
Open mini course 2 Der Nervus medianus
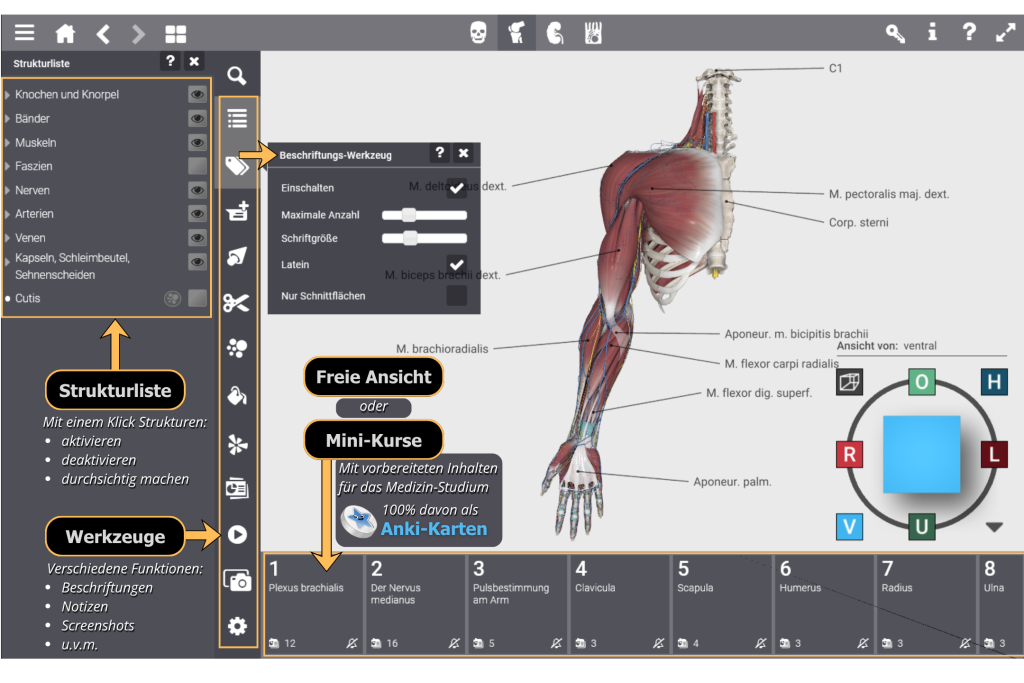point(415,604)
